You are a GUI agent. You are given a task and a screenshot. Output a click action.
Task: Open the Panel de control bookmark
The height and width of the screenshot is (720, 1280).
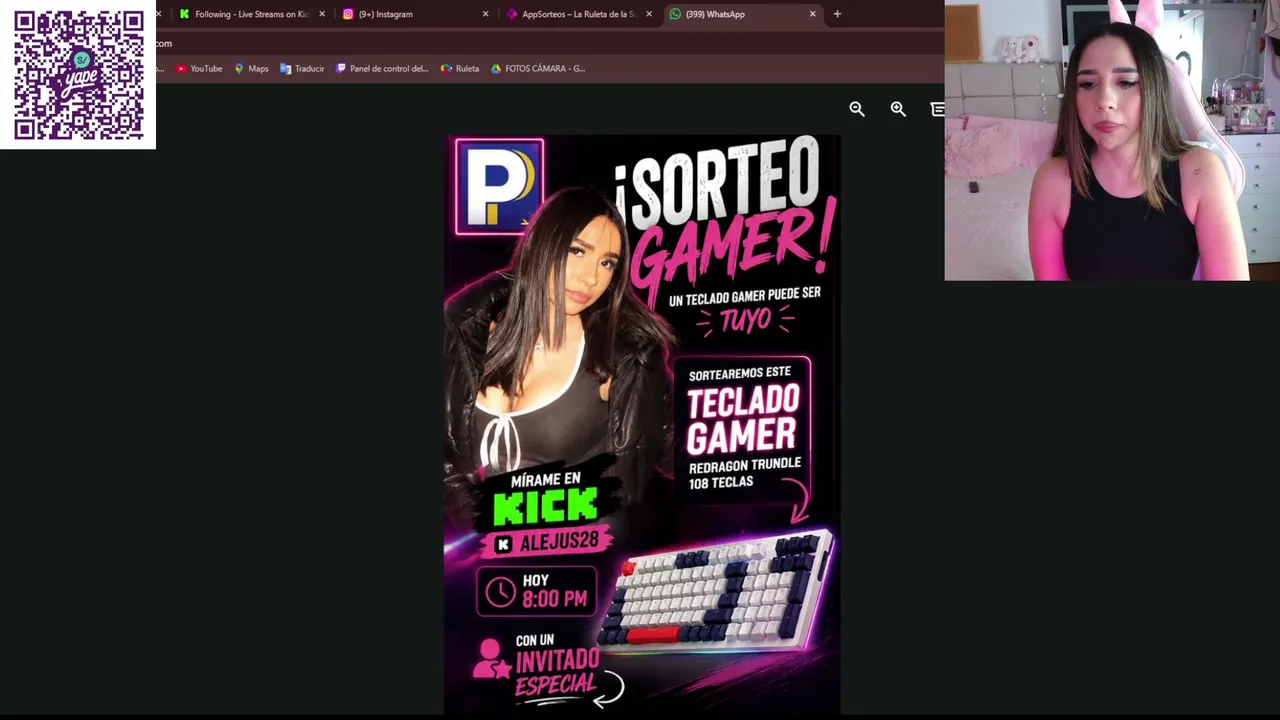click(x=382, y=69)
